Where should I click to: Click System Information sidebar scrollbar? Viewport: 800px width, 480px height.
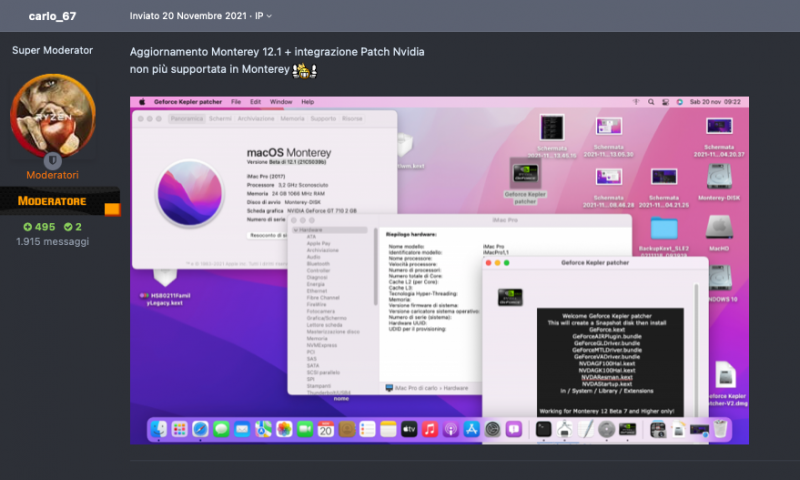[x=376, y=266]
